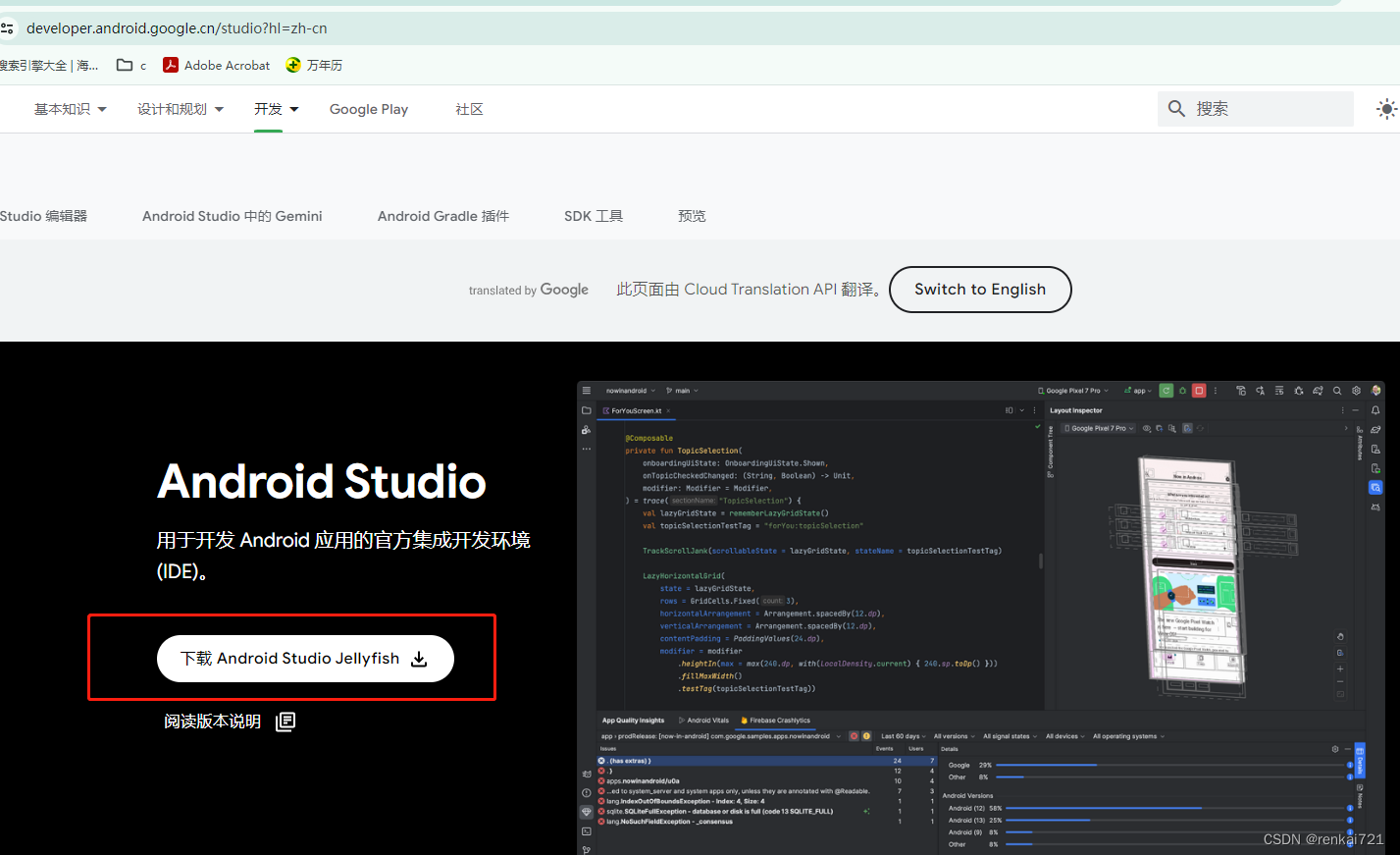Open the 万年历 bookmark
Image resolution: width=1400 pixels, height=855 pixels.
[x=314, y=65]
